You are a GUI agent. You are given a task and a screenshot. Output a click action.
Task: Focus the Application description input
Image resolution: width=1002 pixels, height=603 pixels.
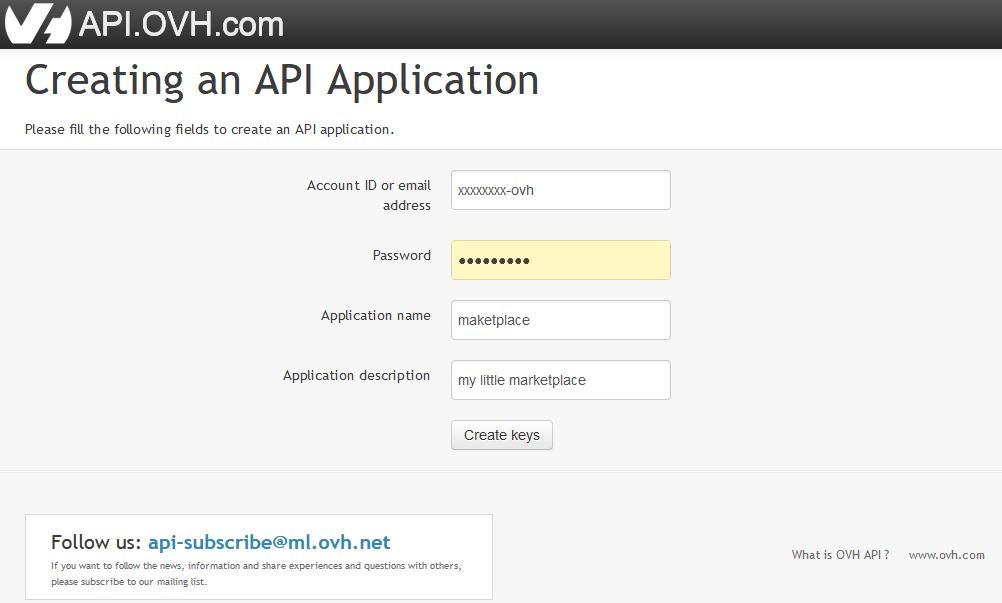pyautogui.click(x=560, y=380)
